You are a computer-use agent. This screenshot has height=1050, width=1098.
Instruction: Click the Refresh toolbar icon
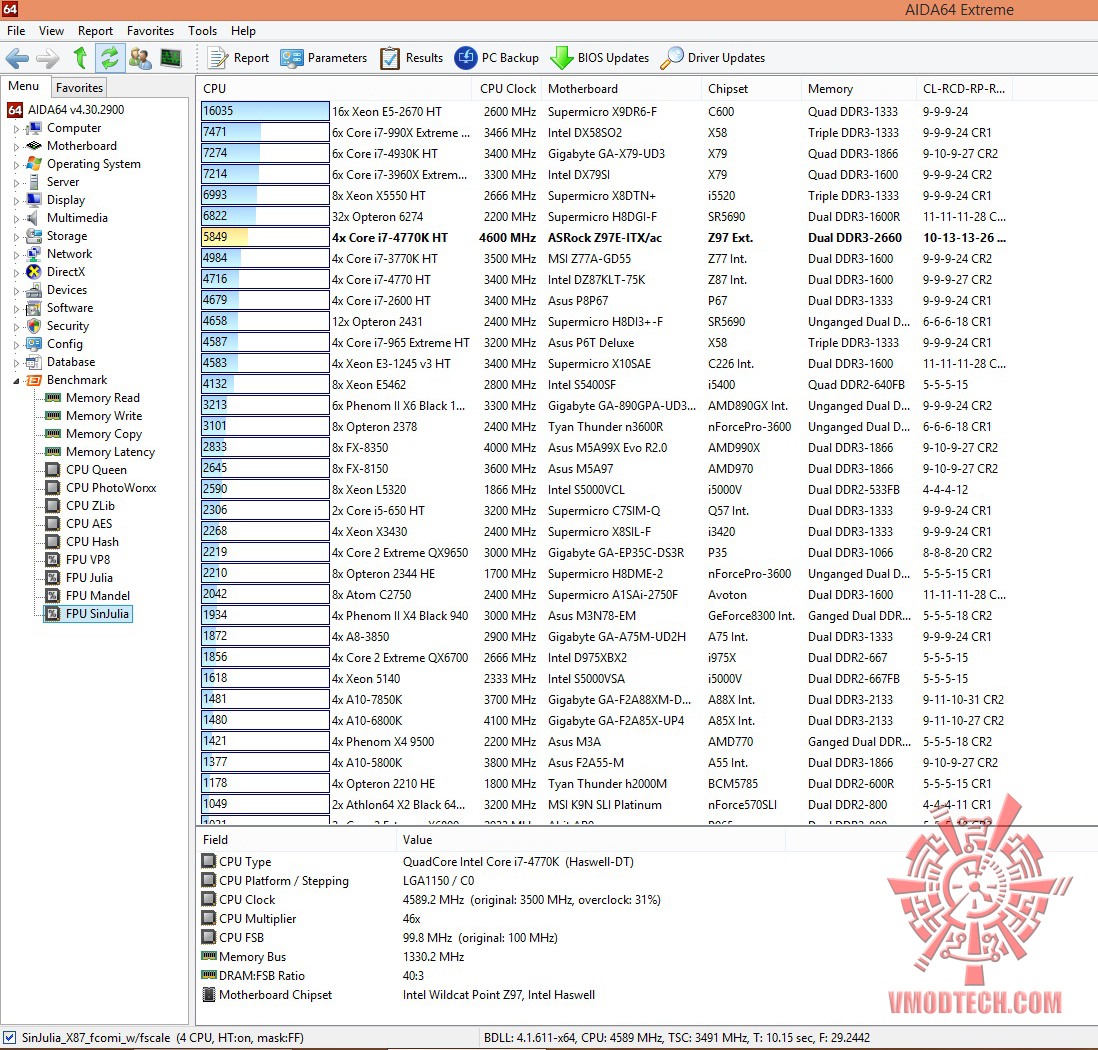click(x=110, y=58)
